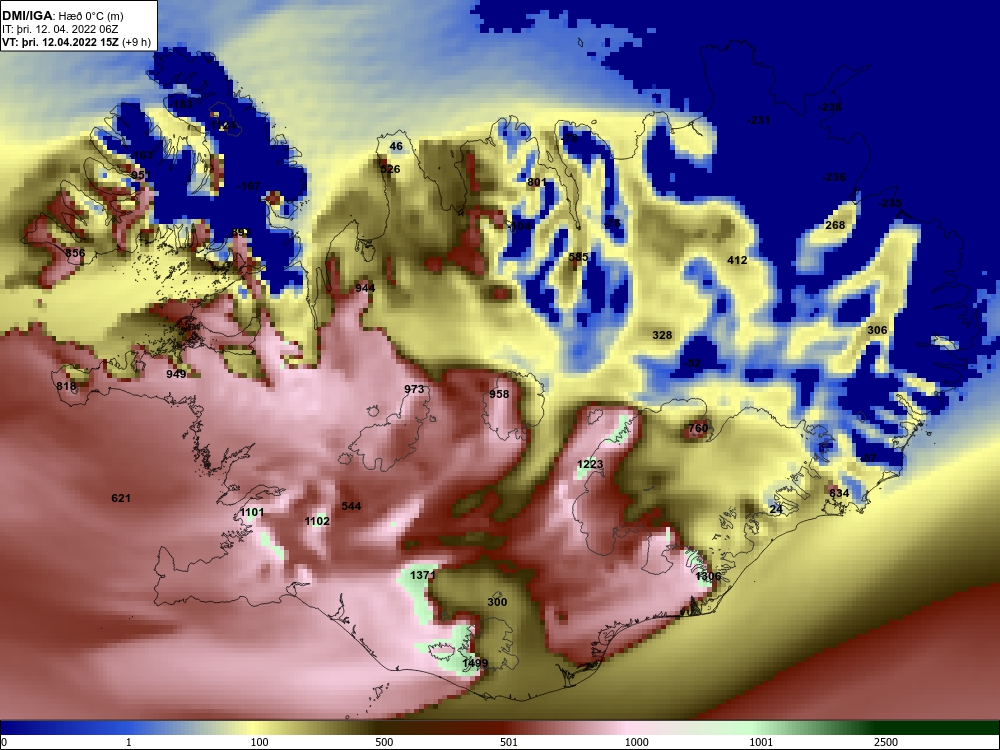The height and width of the screenshot is (750, 1000).
Task: Click the map value "412"
Action: click(737, 260)
